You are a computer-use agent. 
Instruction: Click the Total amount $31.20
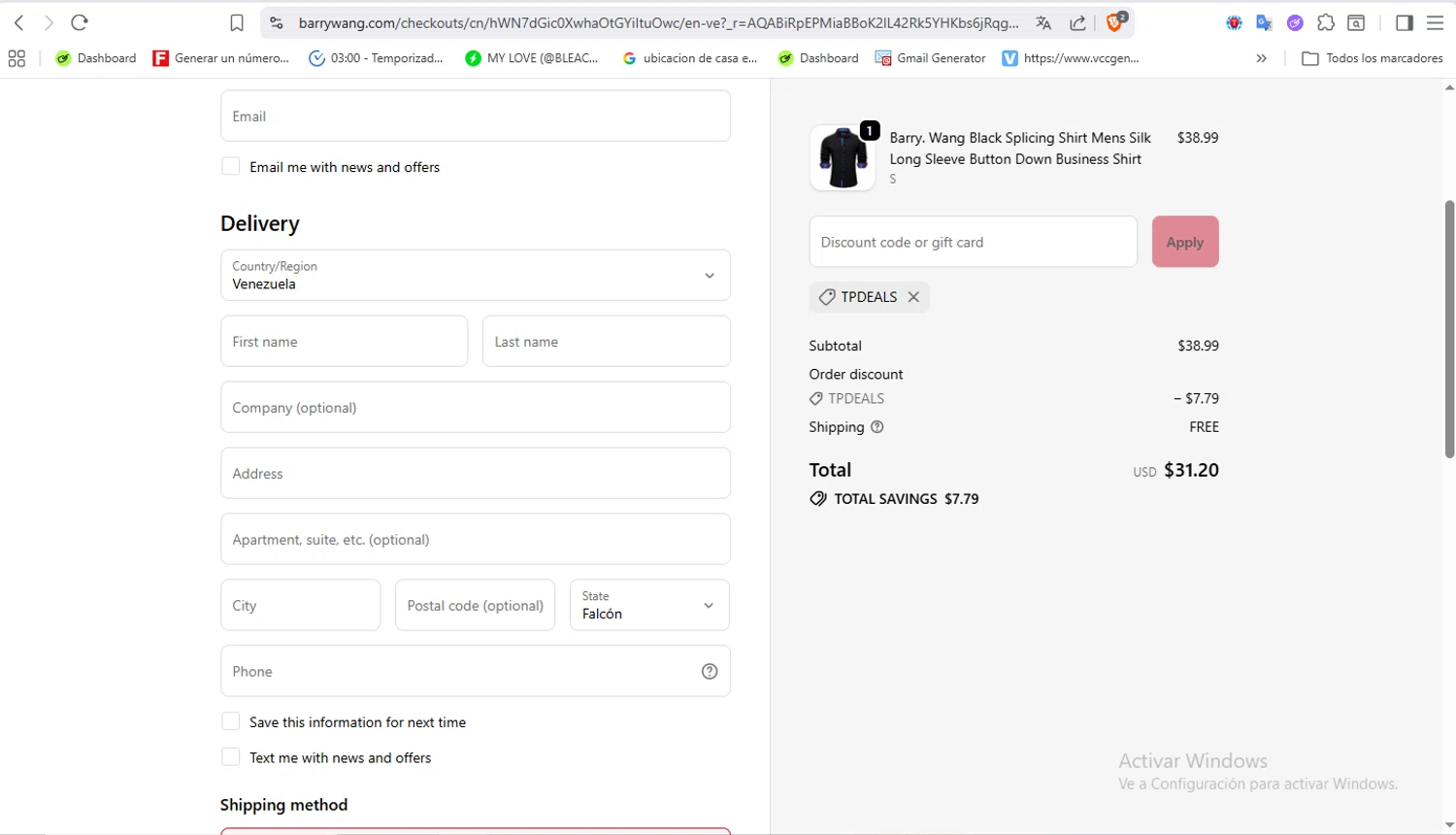(x=1191, y=470)
